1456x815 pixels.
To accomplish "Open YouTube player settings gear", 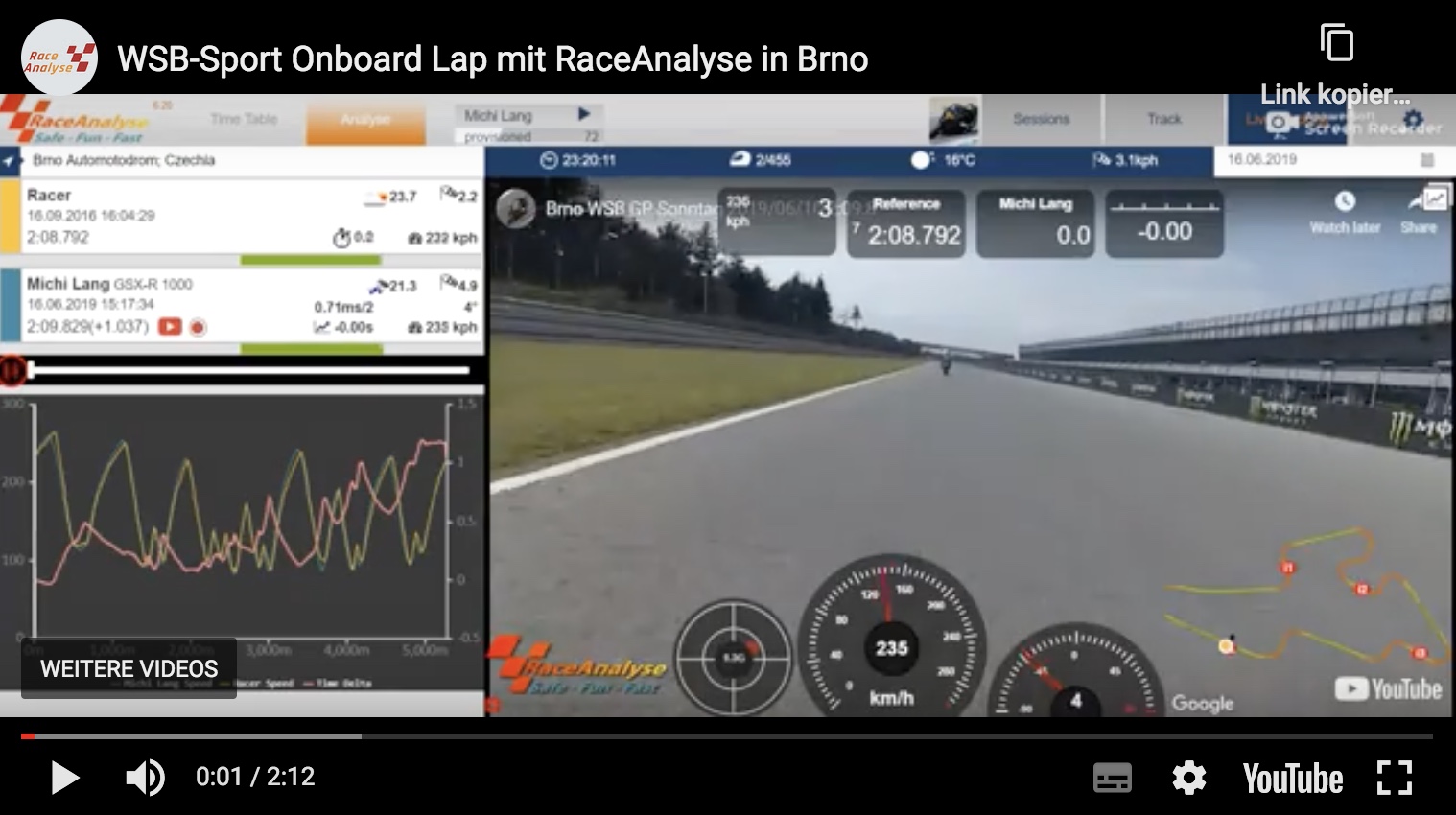I will (1188, 778).
